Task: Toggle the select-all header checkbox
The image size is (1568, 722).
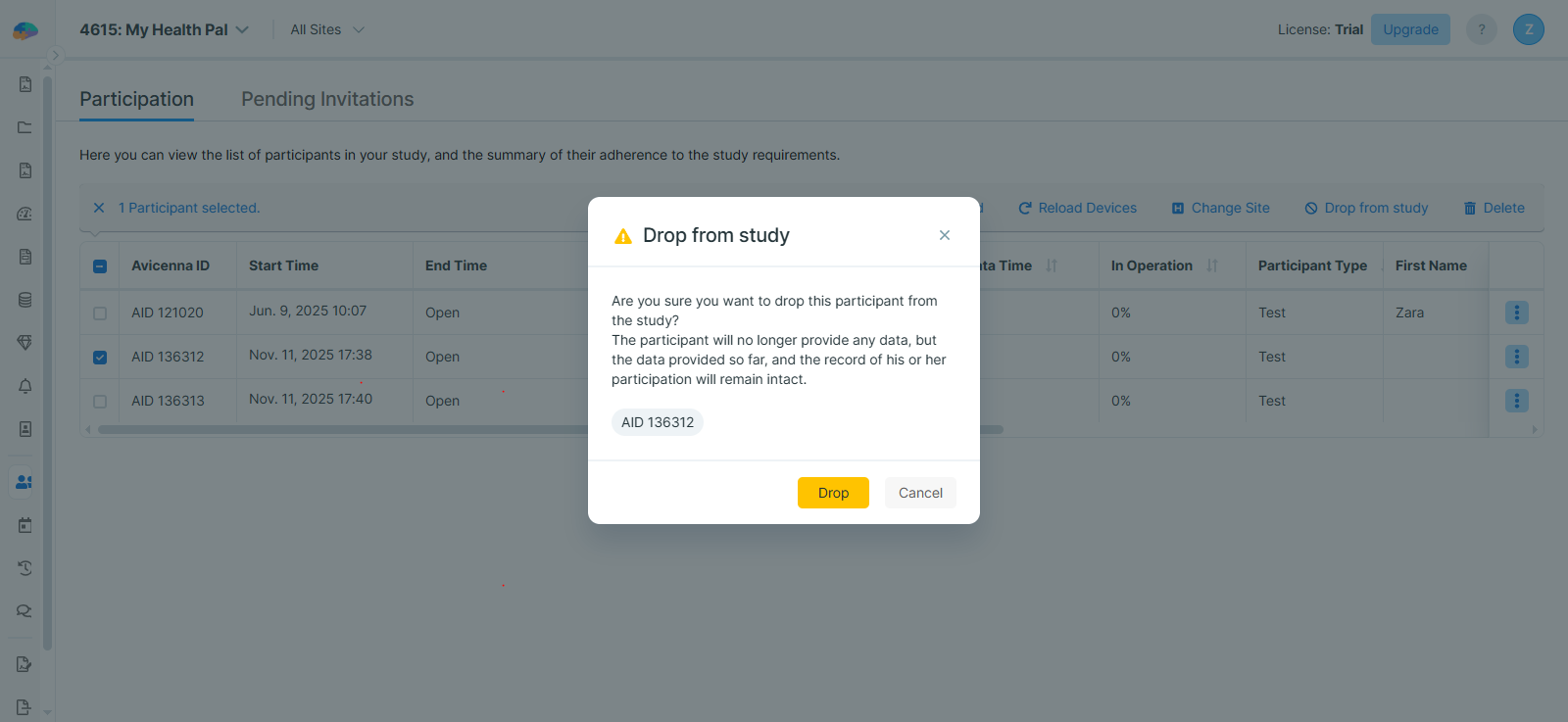Action: pos(100,266)
